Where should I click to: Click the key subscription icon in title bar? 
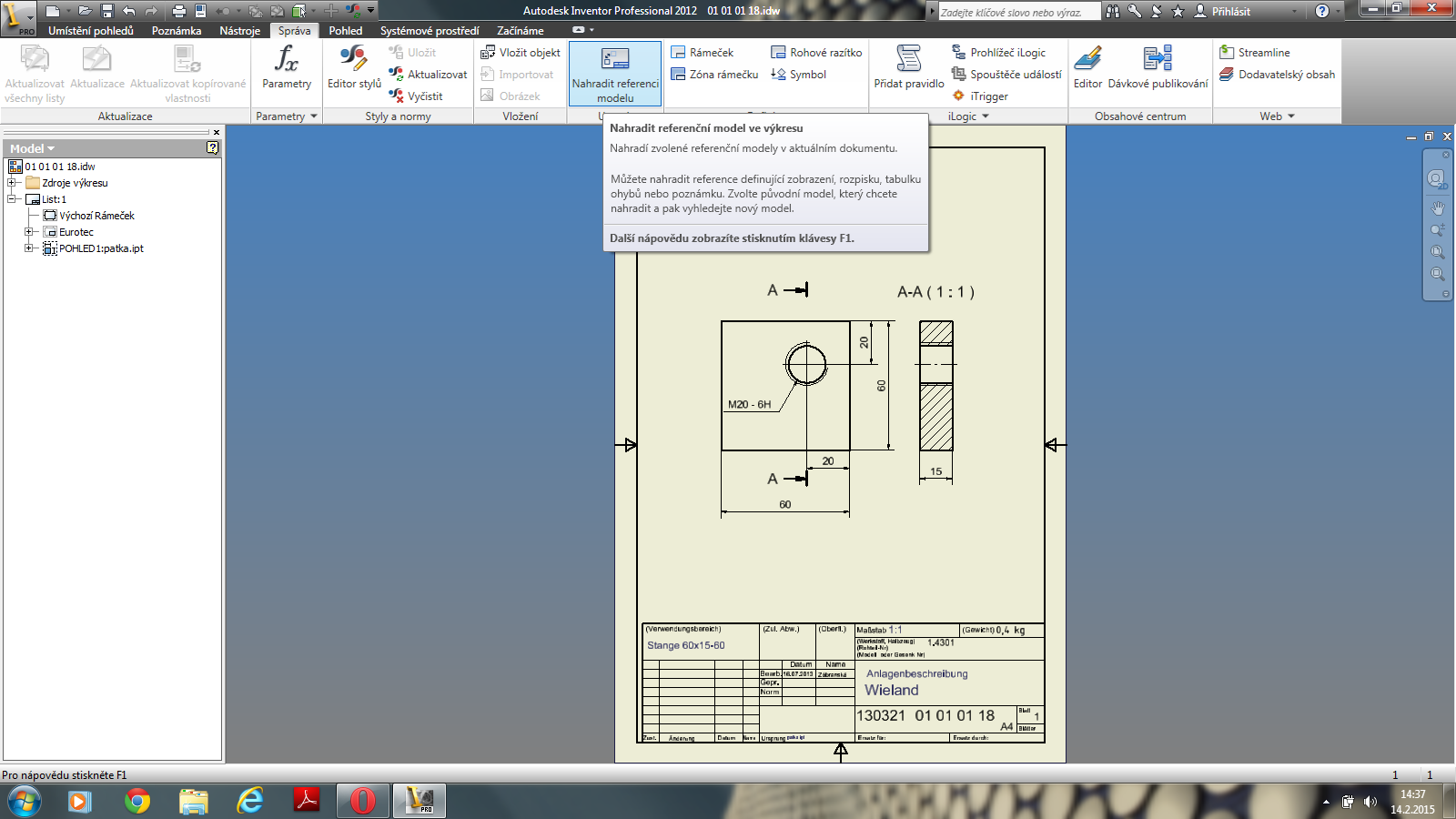point(1135,11)
